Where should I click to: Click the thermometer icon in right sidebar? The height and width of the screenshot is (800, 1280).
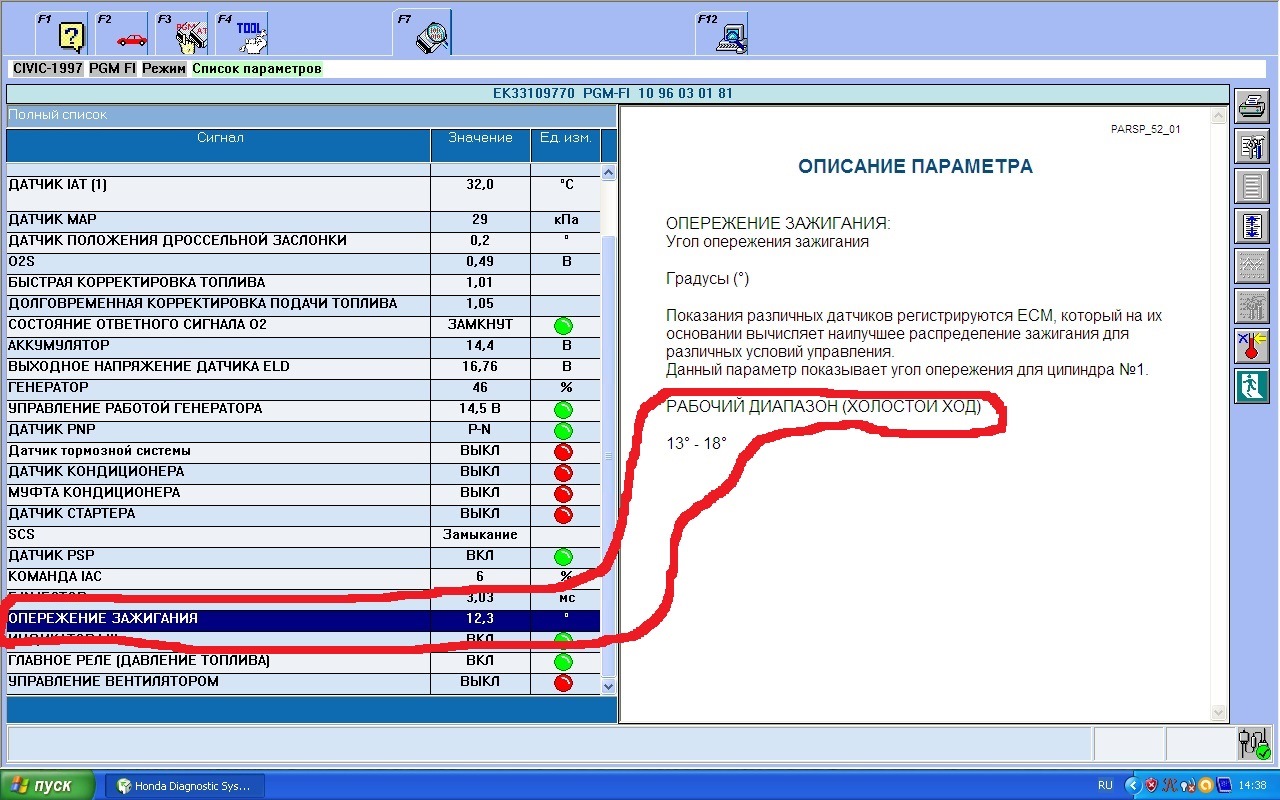click(x=1252, y=344)
